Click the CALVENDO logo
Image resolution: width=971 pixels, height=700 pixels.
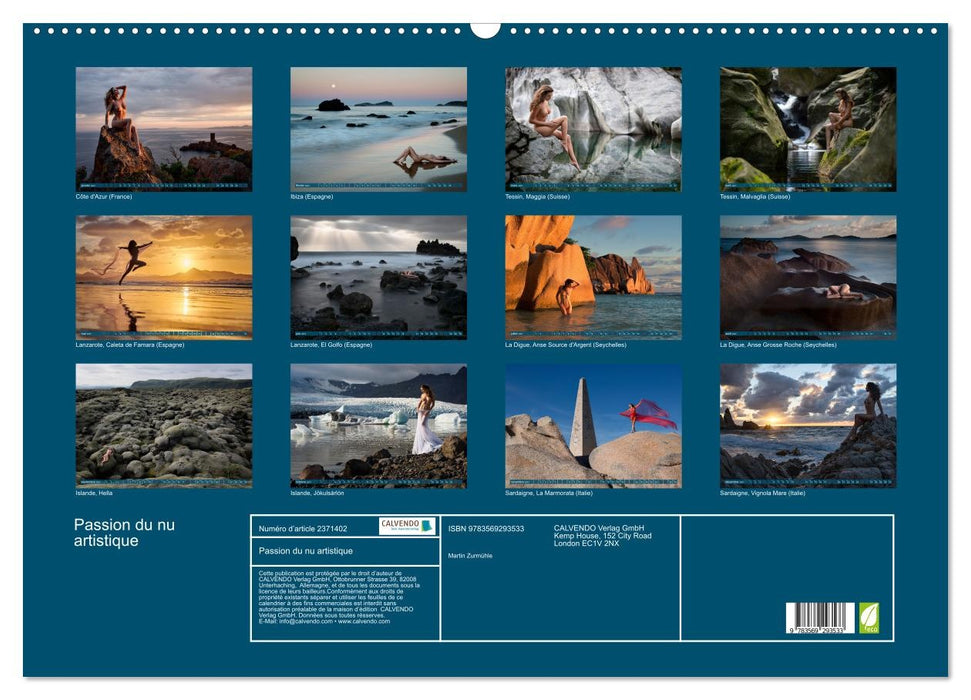(x=407, y=526)
